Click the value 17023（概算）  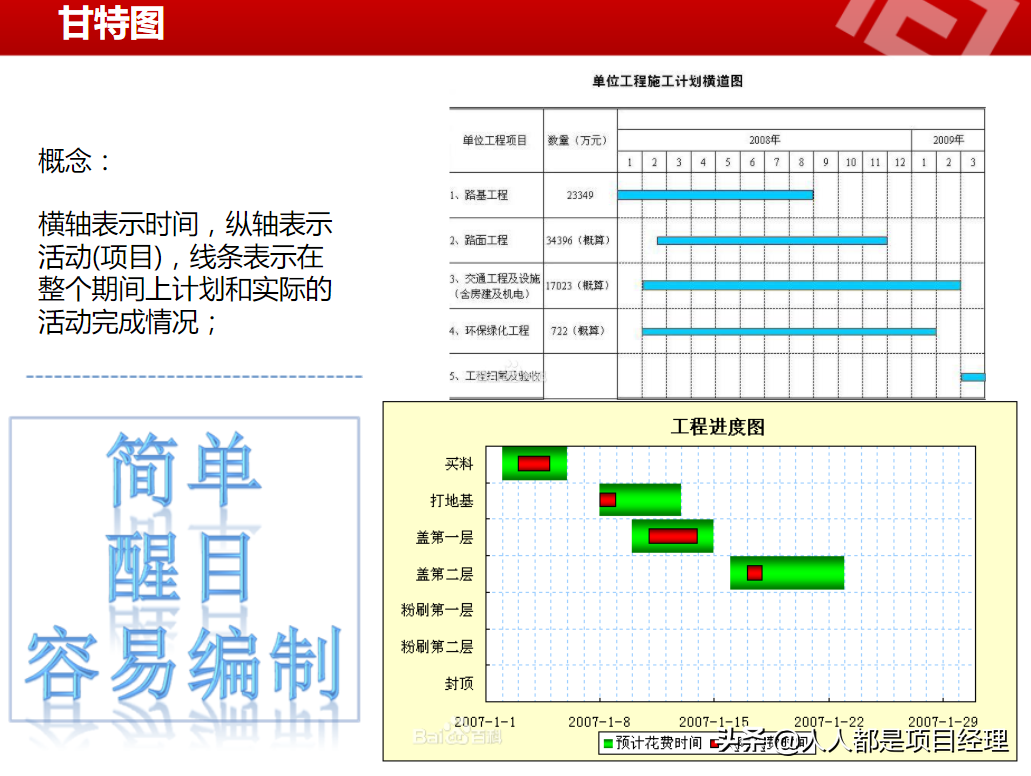[579, 285]
